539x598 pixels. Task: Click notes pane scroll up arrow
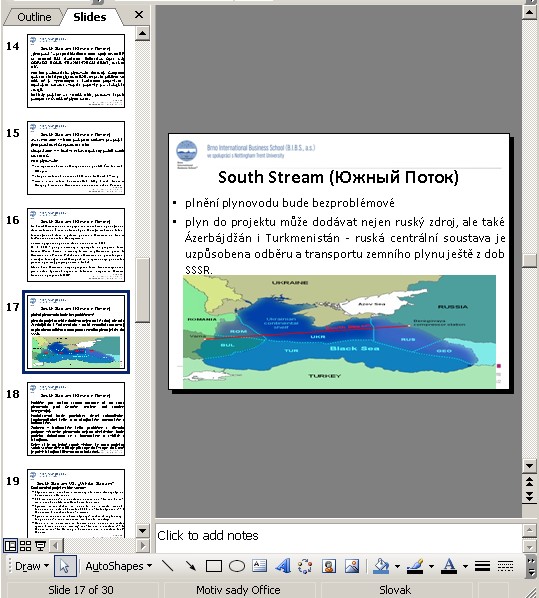pyautogui.click(x=529, y=530)
